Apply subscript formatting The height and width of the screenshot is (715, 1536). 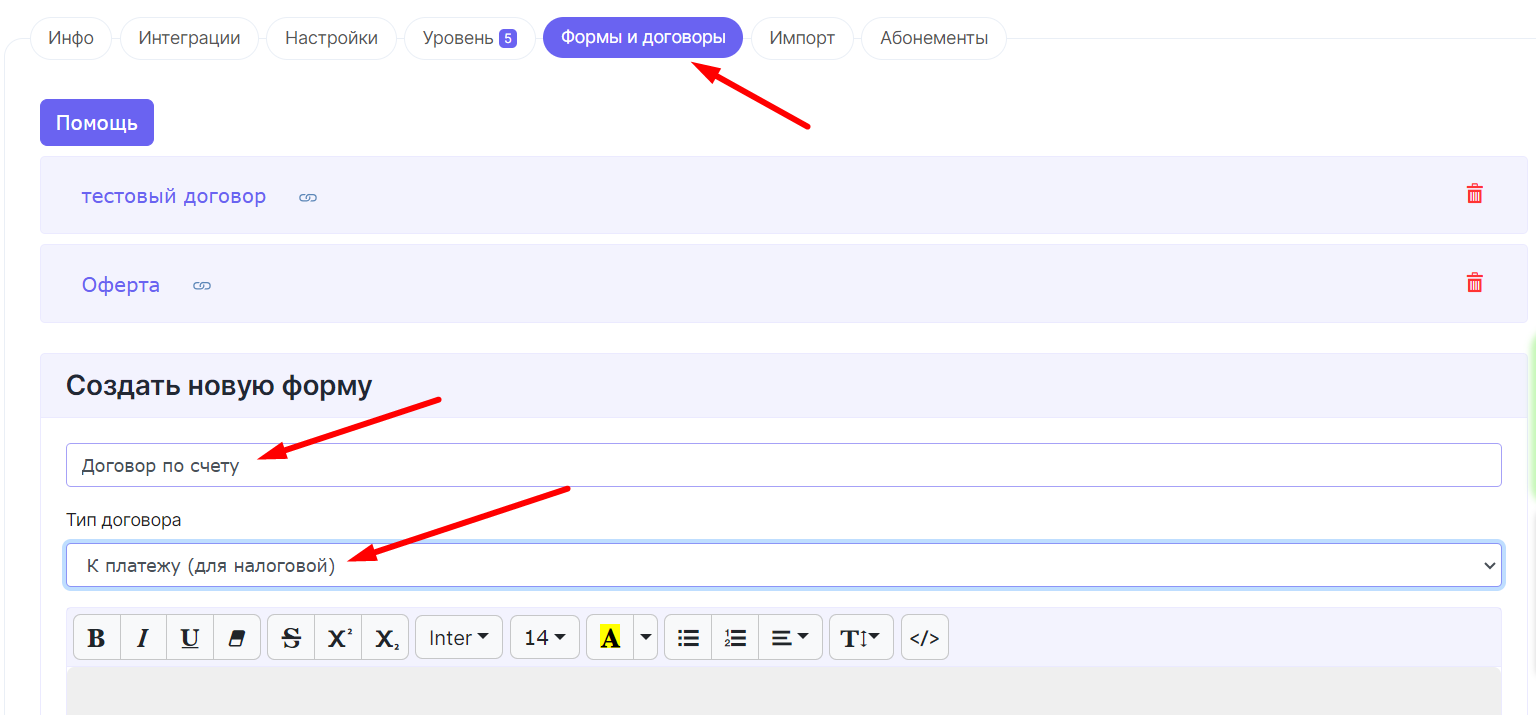385,637
